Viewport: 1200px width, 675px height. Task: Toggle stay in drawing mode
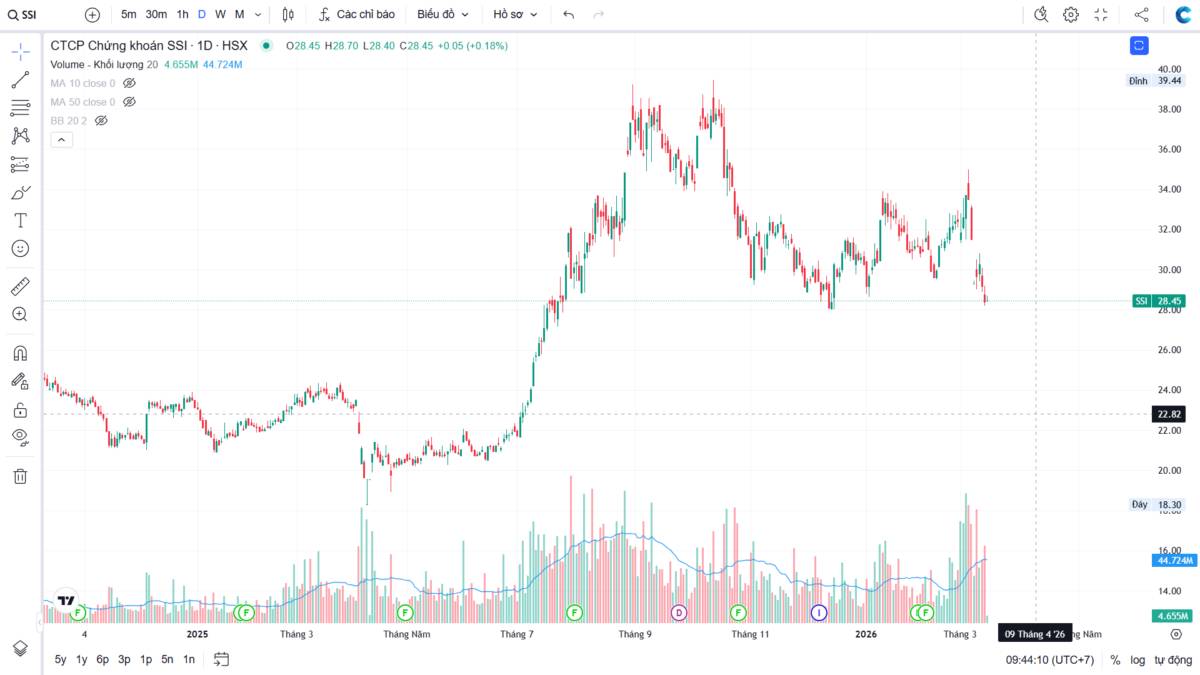click(20, 381)
